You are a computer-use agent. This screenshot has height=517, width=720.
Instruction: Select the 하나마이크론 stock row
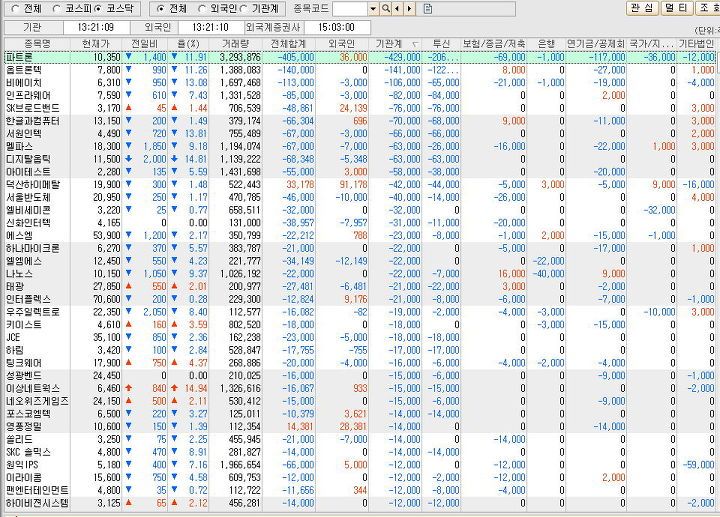tap(360, 248)
